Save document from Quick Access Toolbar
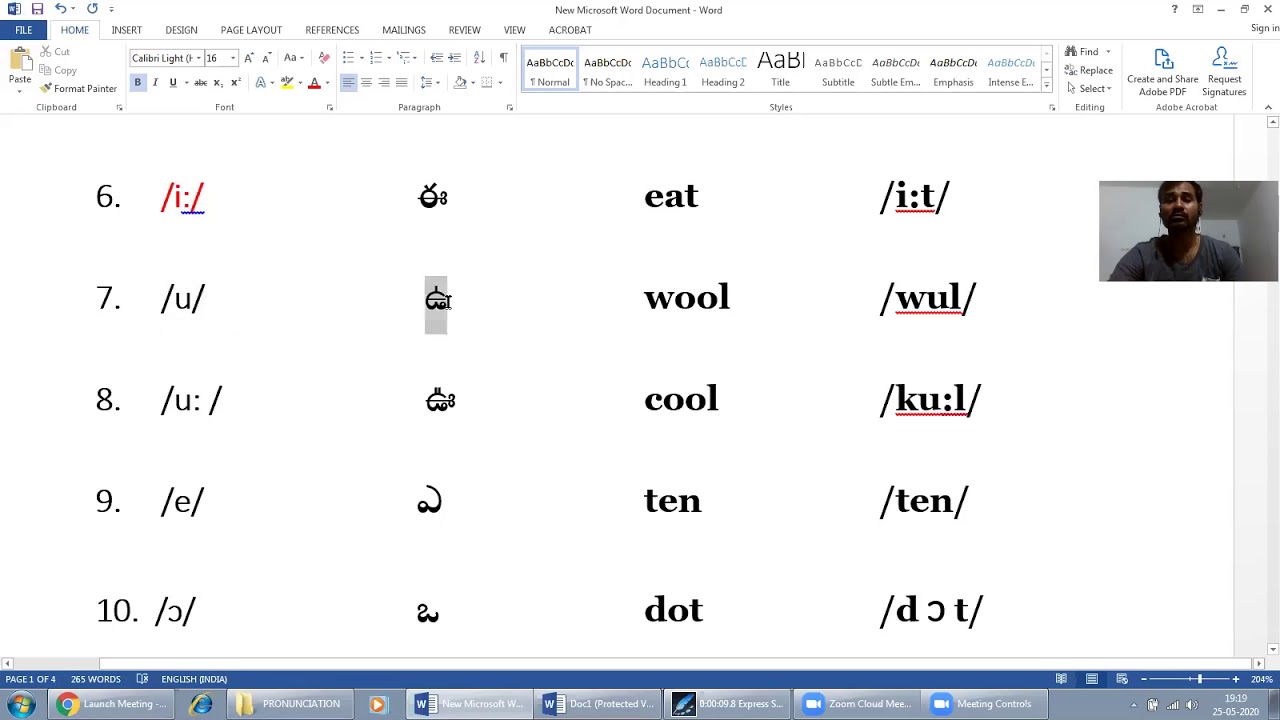 pyautogui.click(x=37, y=9)
